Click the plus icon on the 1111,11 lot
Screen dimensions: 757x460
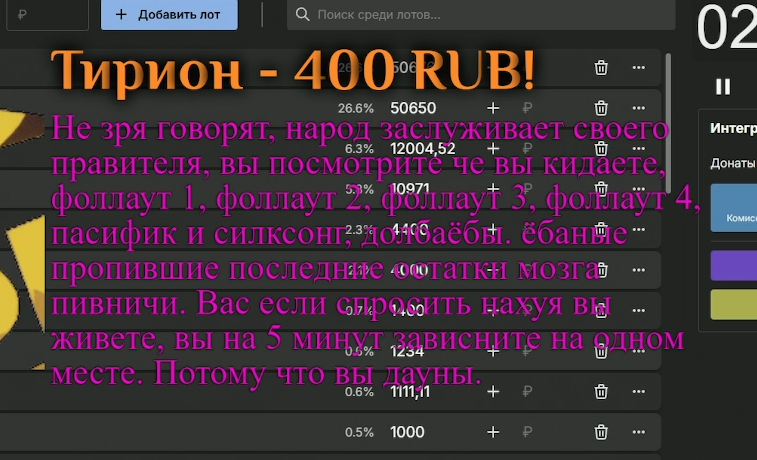(x=493, y=391)
